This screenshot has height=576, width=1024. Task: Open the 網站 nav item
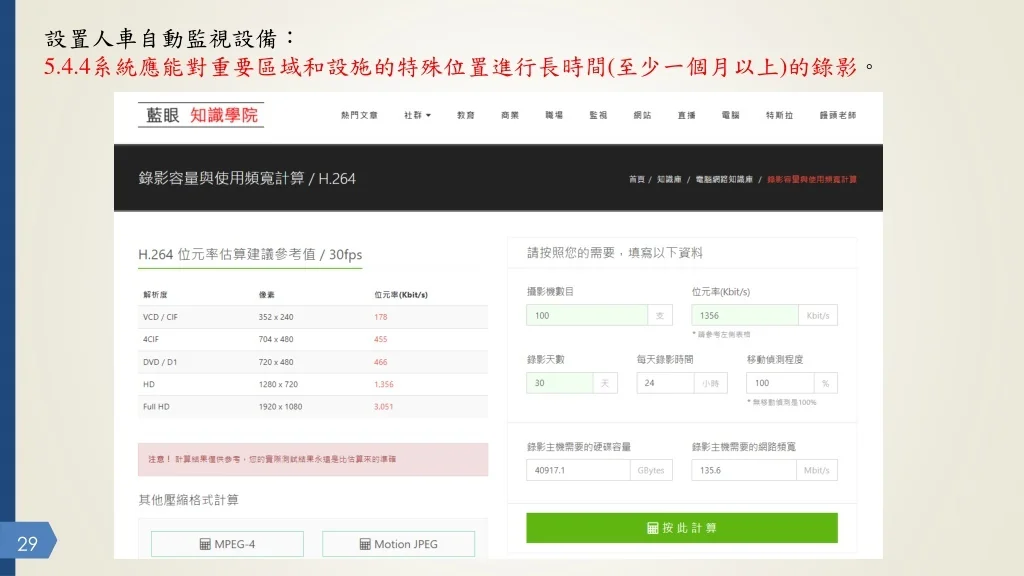[x=643, y=115]
